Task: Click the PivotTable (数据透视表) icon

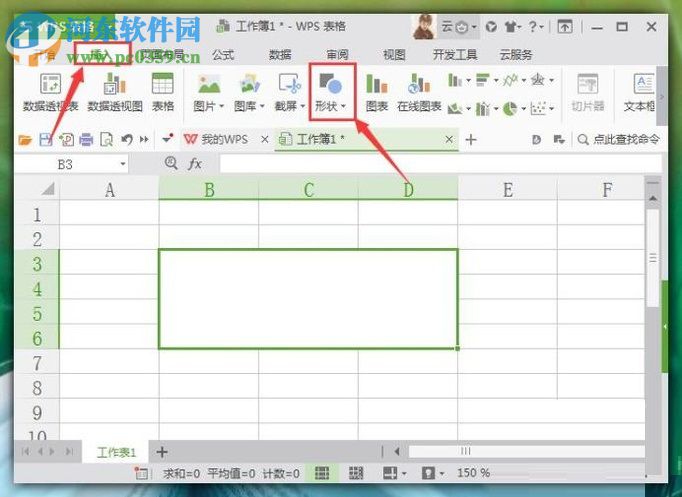Action: pos(51,84)
